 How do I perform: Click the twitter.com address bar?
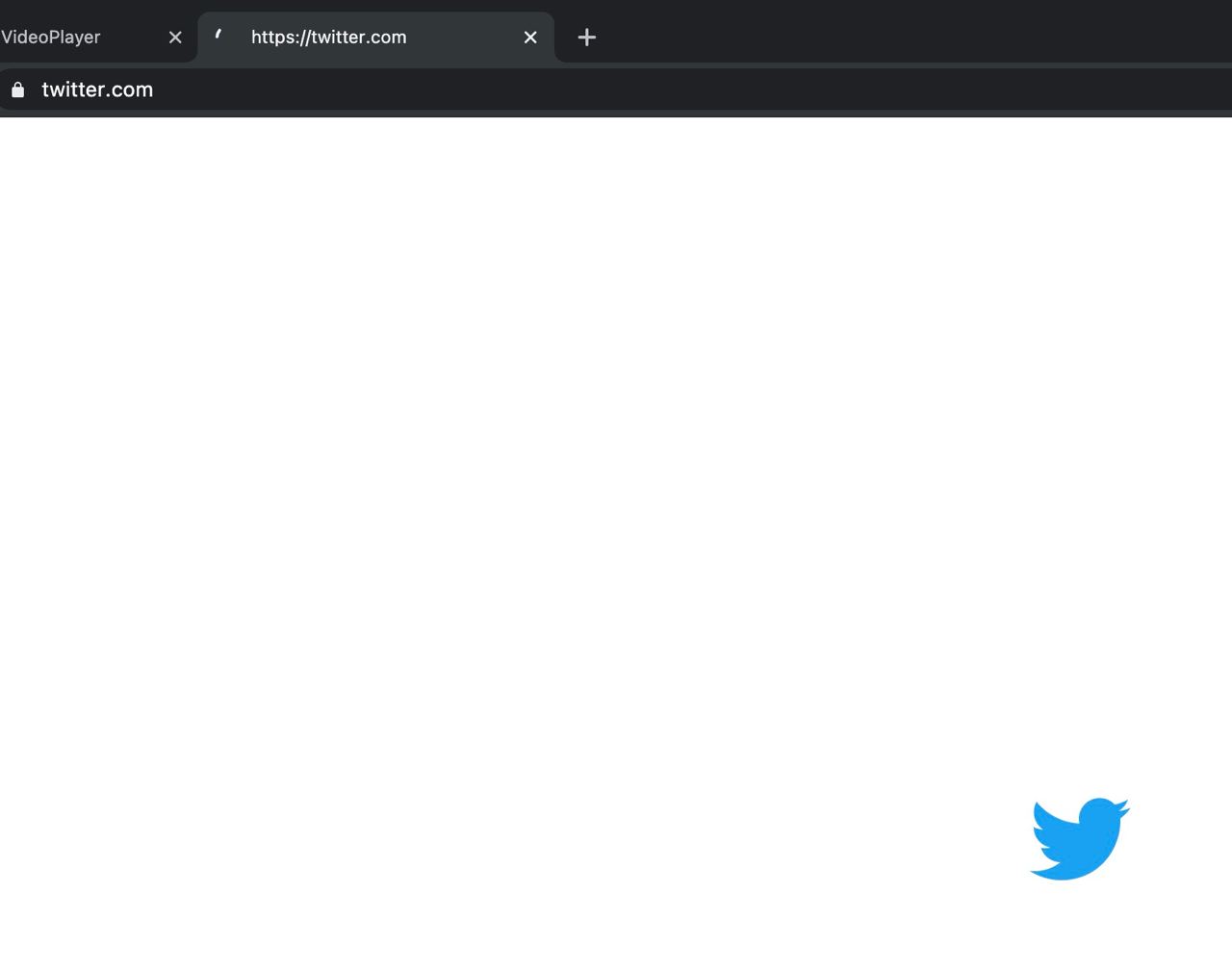click(x=616, y=89)
